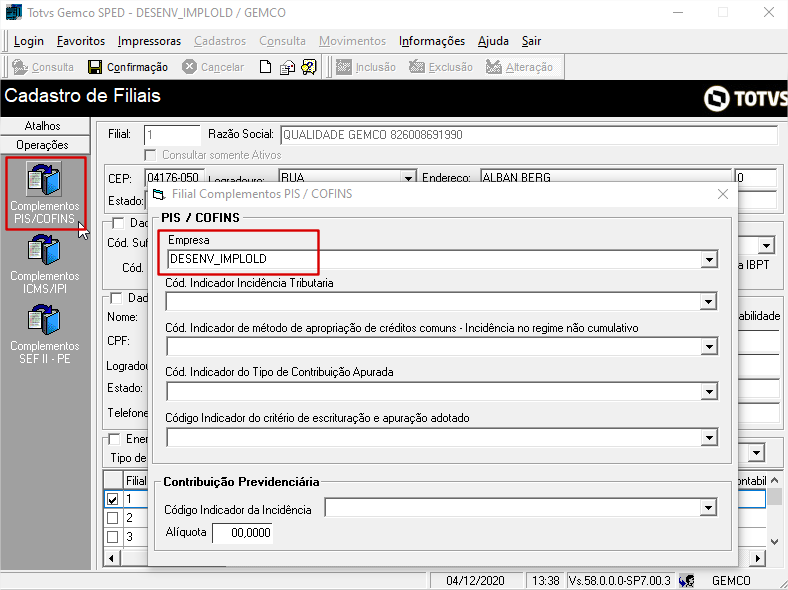Click the Cancelar toolbar icon

click(x=189, y=67)
